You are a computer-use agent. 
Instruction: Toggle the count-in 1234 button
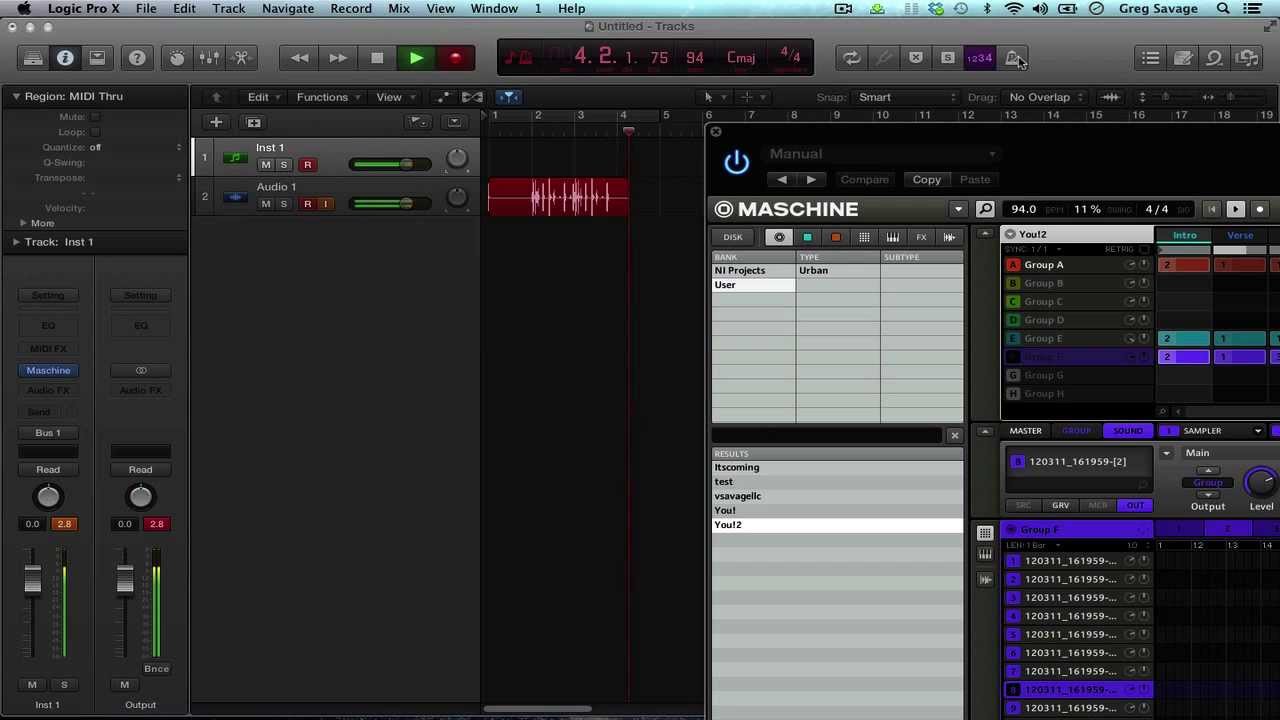pyautogui.click(x=979, y=58)
